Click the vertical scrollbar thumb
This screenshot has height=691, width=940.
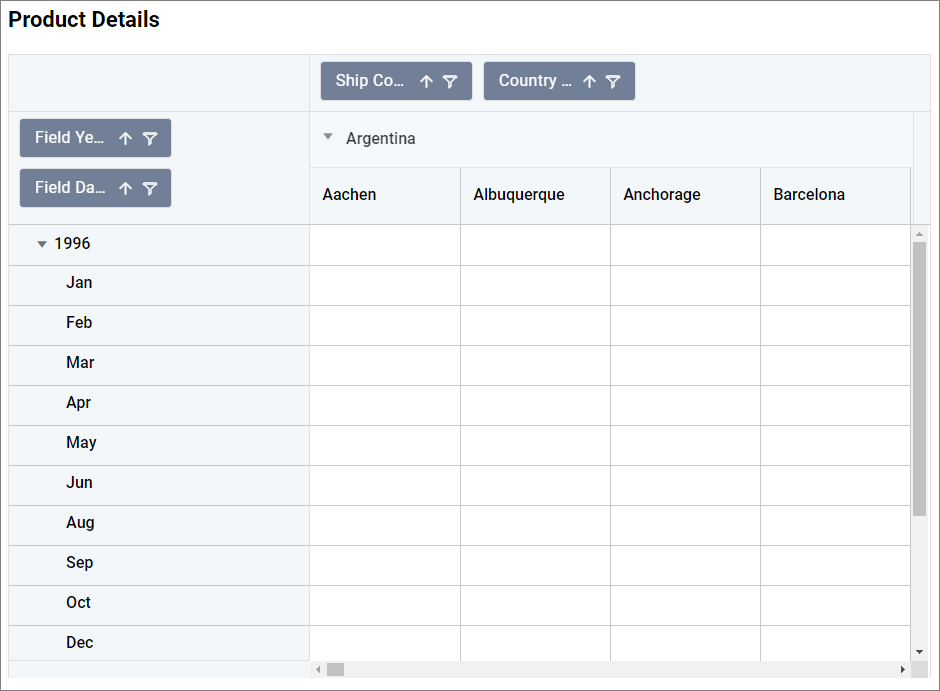click(920, 380)
